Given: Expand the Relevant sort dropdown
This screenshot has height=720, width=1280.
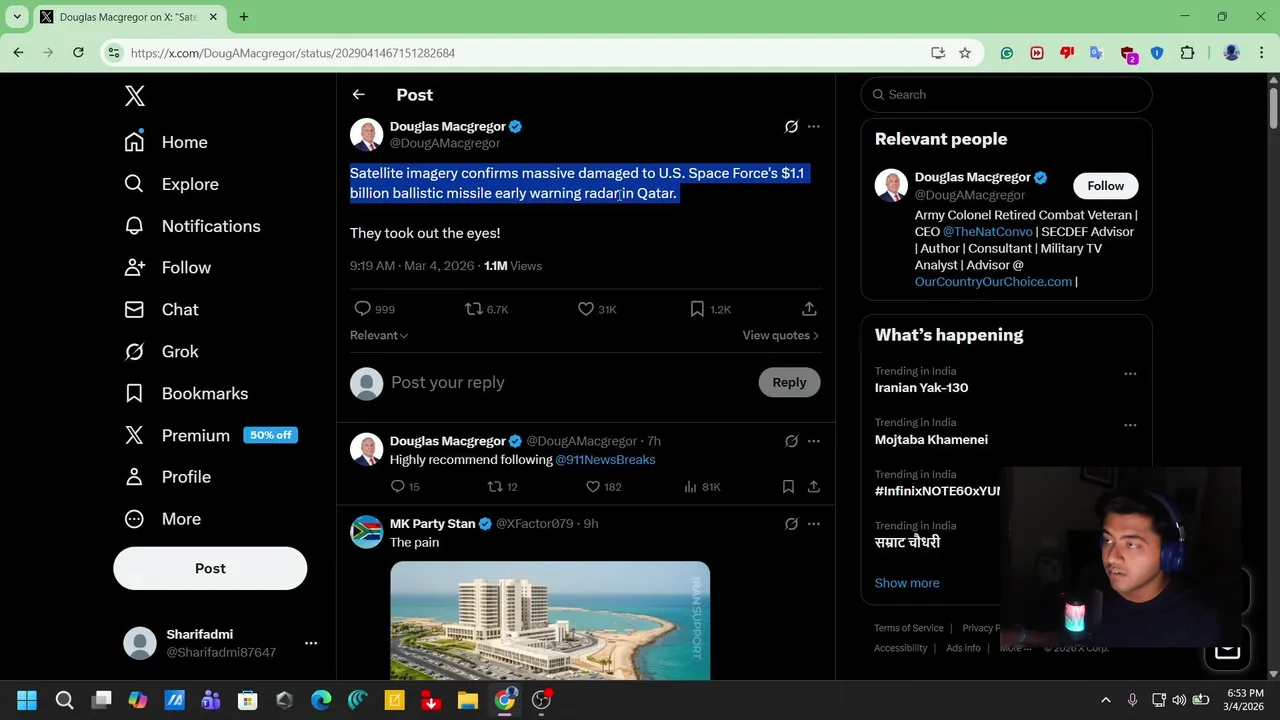Looking at the screenshot, I should pos(379,336).
